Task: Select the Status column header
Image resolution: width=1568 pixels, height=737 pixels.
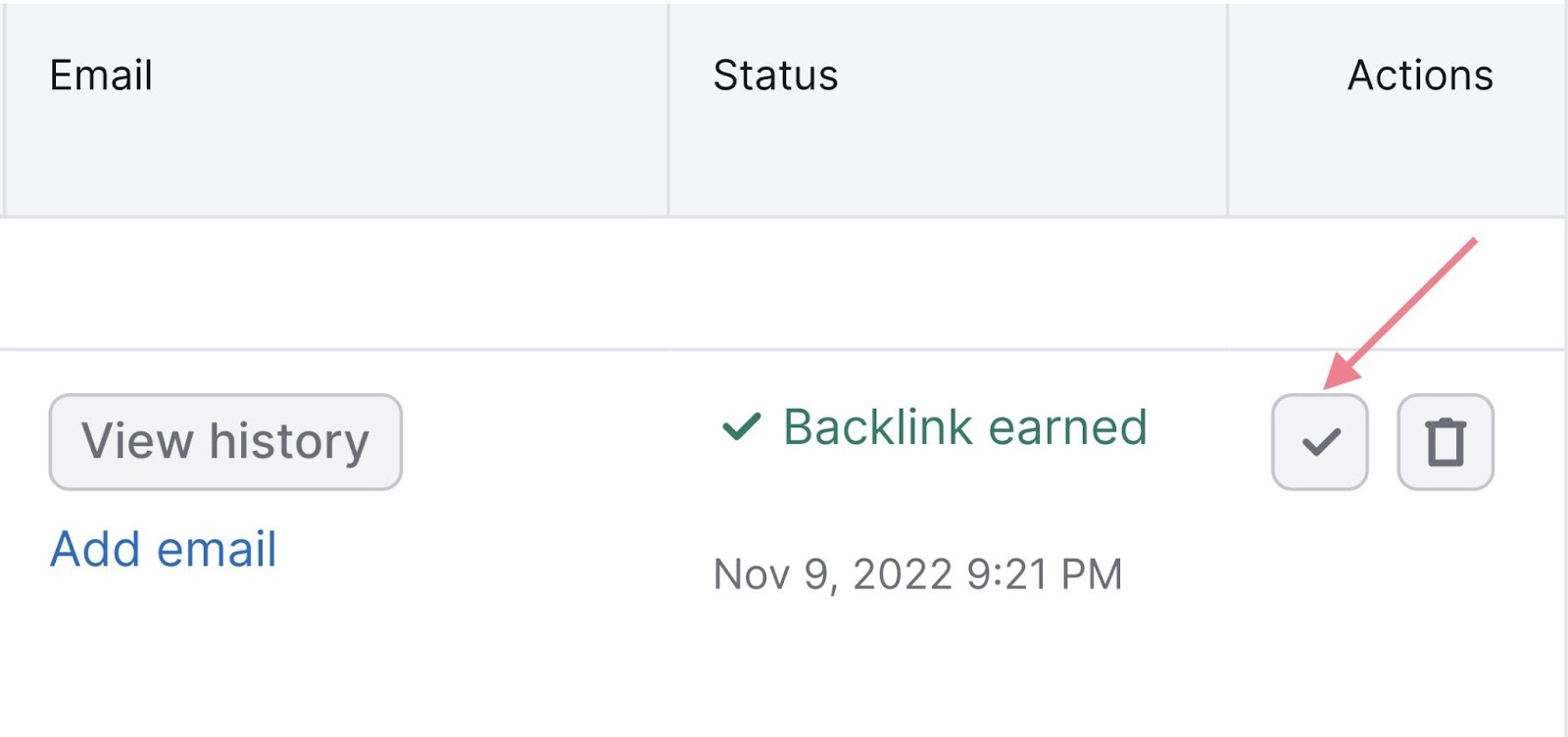Action: (x=775, y=74)
